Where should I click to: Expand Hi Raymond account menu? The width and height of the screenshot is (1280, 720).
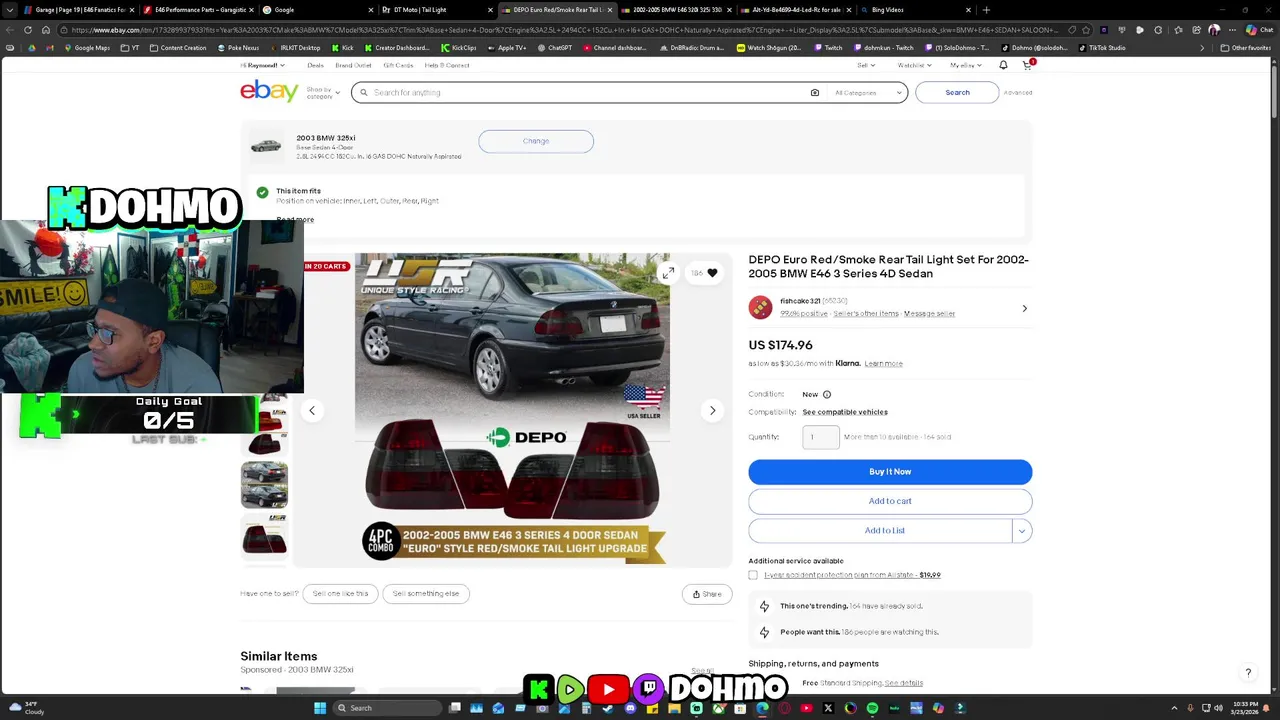[262, 65]
